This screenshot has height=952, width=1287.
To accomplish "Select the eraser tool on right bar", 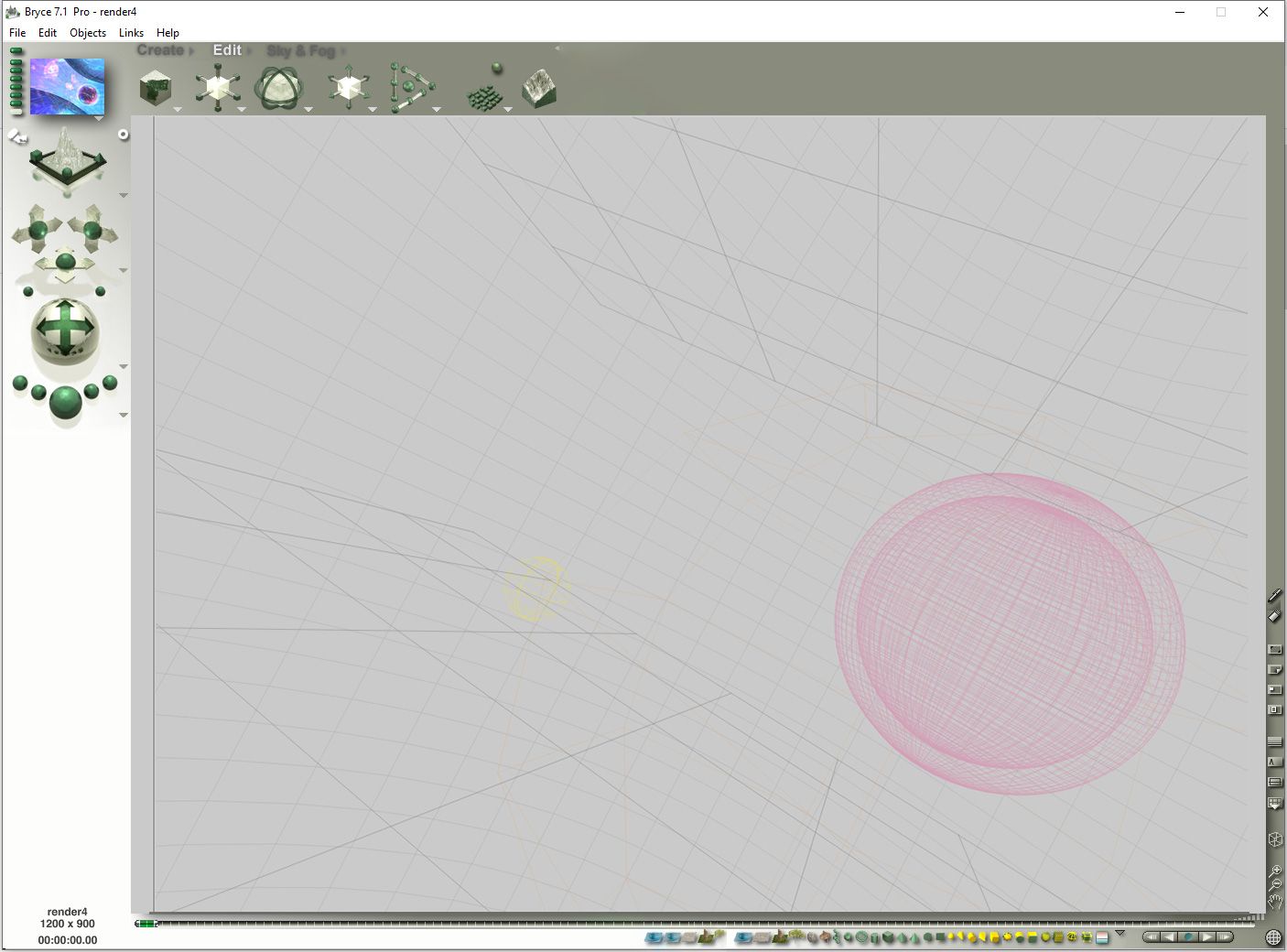I will 1274,616.
